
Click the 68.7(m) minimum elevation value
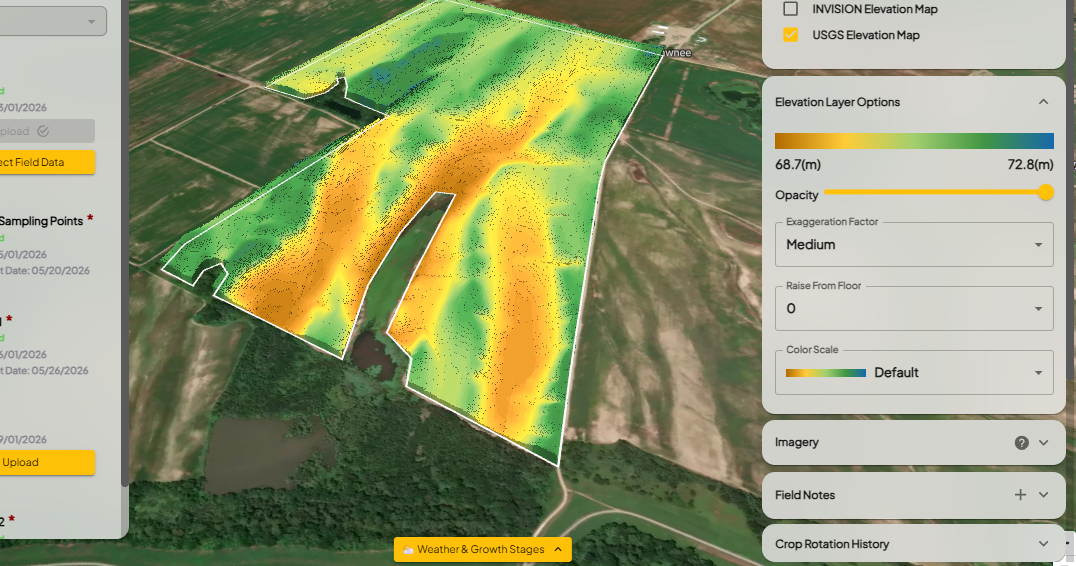797,165
